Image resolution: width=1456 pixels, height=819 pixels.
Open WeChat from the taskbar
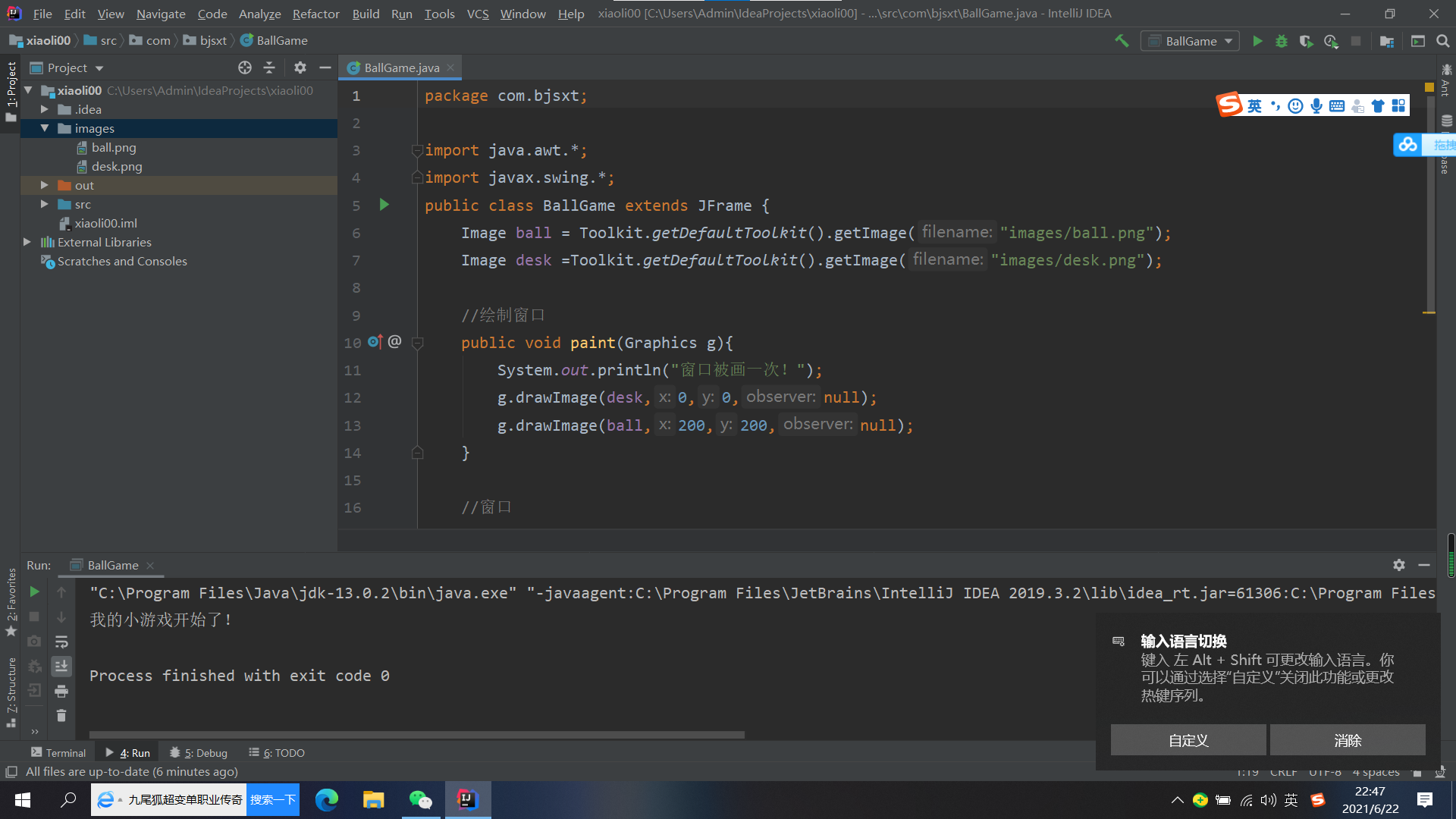point(420,799)
